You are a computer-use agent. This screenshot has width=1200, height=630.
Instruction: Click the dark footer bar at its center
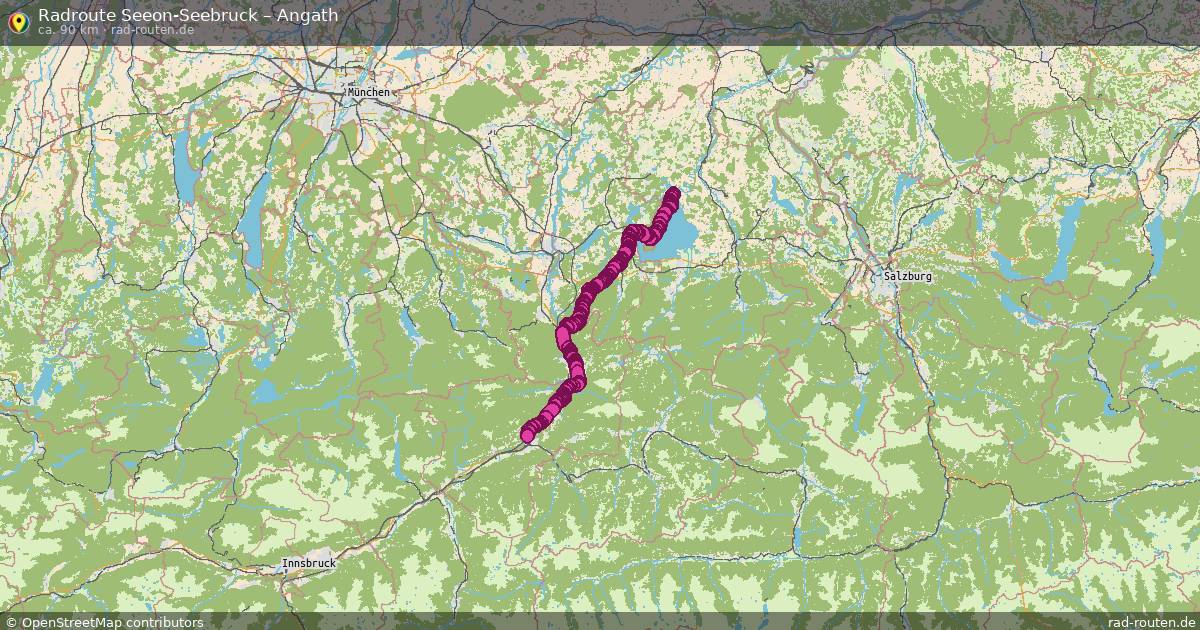click(x=600, y=621)
